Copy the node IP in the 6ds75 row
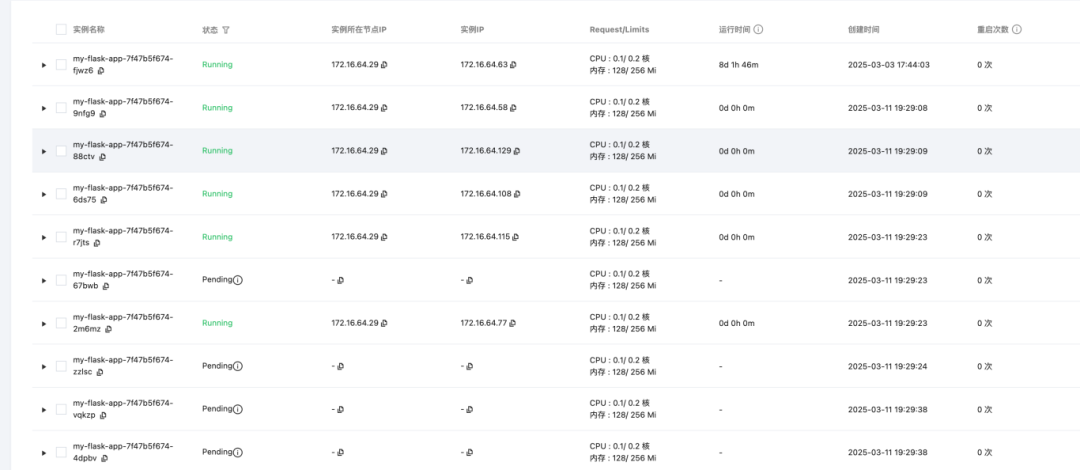The width and height of the screenshot is (1080, 470). 384,194
